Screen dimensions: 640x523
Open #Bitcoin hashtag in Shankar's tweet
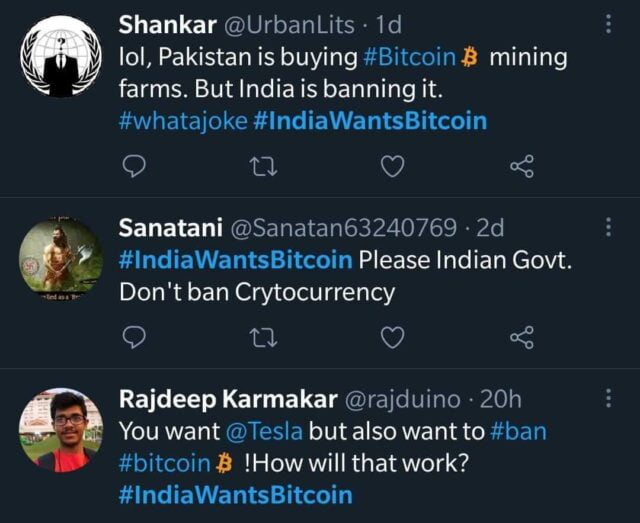(x=410, y=58)
